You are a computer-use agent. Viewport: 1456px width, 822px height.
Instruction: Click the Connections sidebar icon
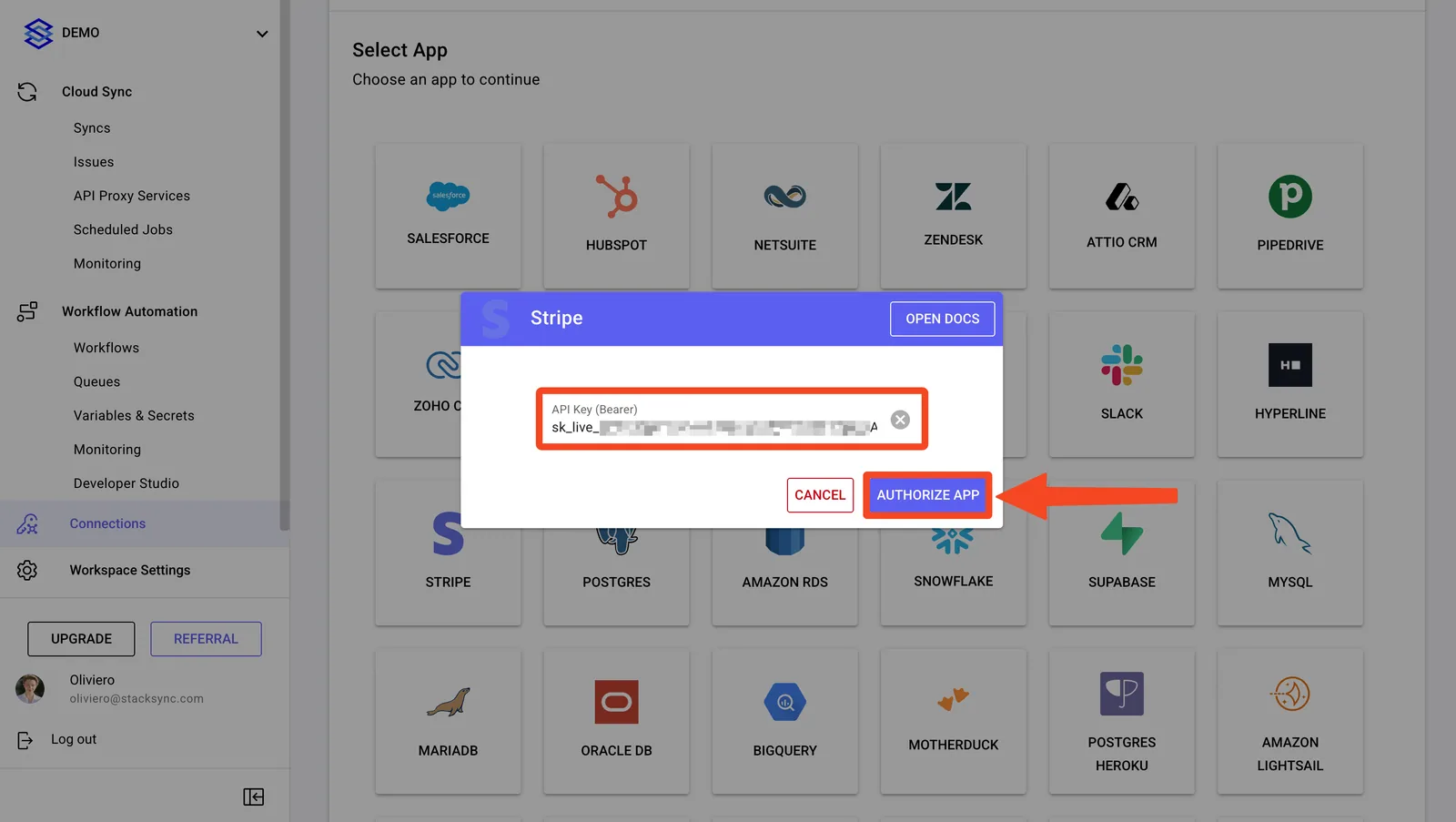[27, 523]
